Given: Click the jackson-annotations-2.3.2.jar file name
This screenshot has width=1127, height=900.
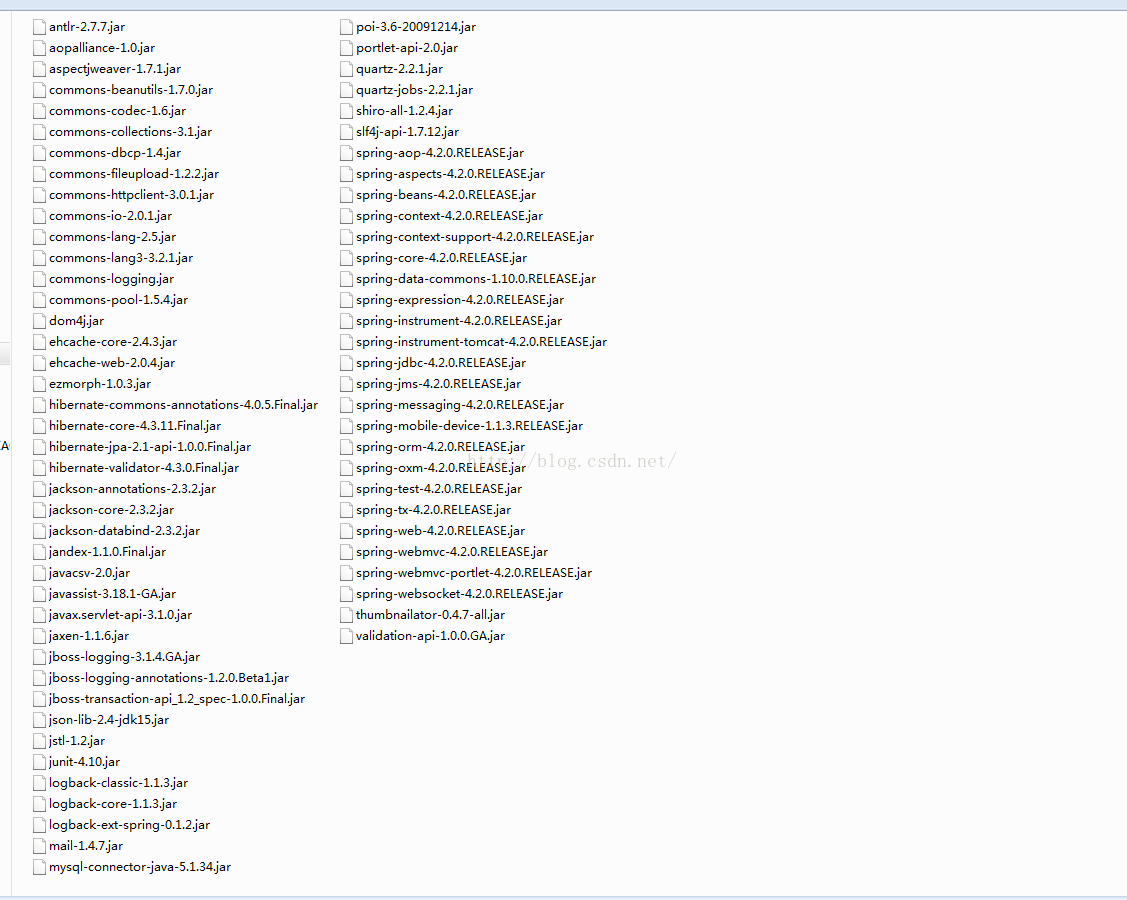Looking at the screenshot, I should [x=132, y=489].
